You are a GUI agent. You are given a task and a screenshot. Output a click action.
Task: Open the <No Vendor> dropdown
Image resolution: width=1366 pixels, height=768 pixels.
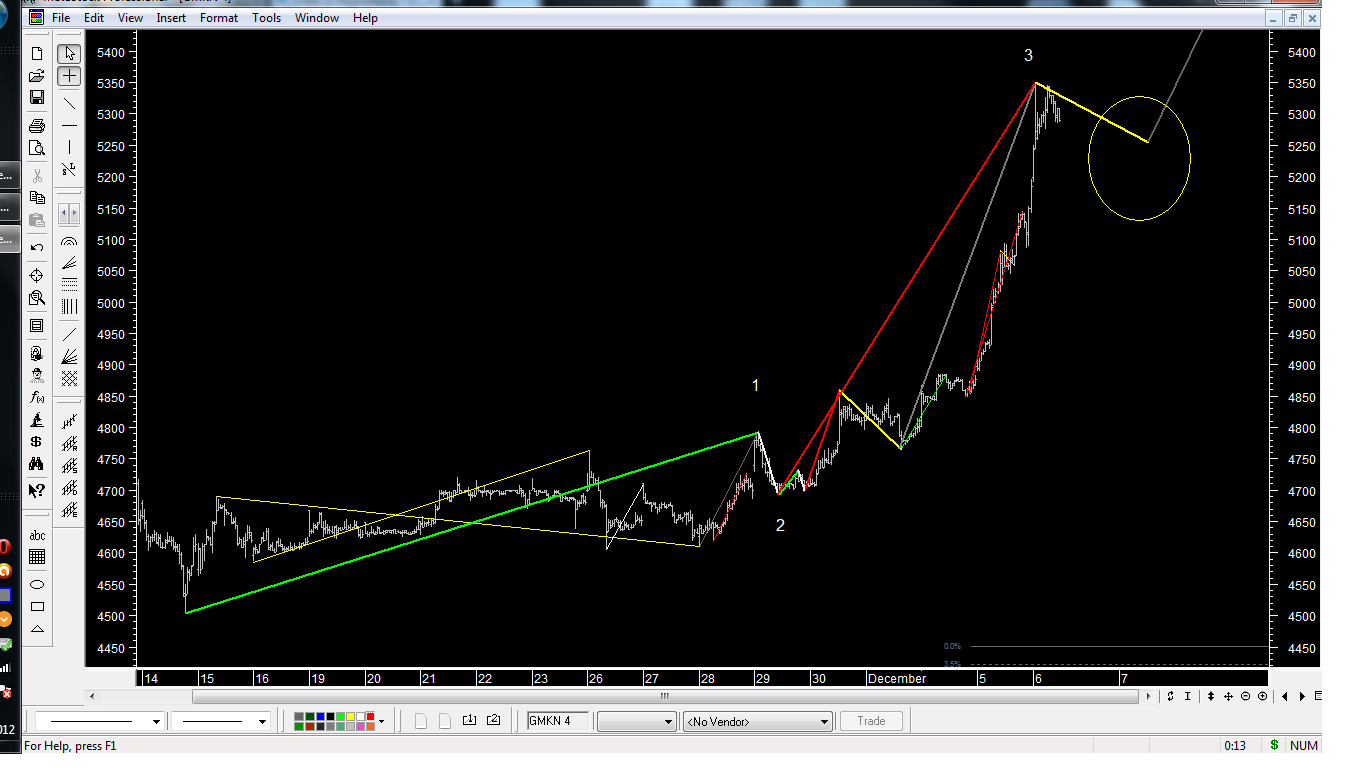pos(757,721)
